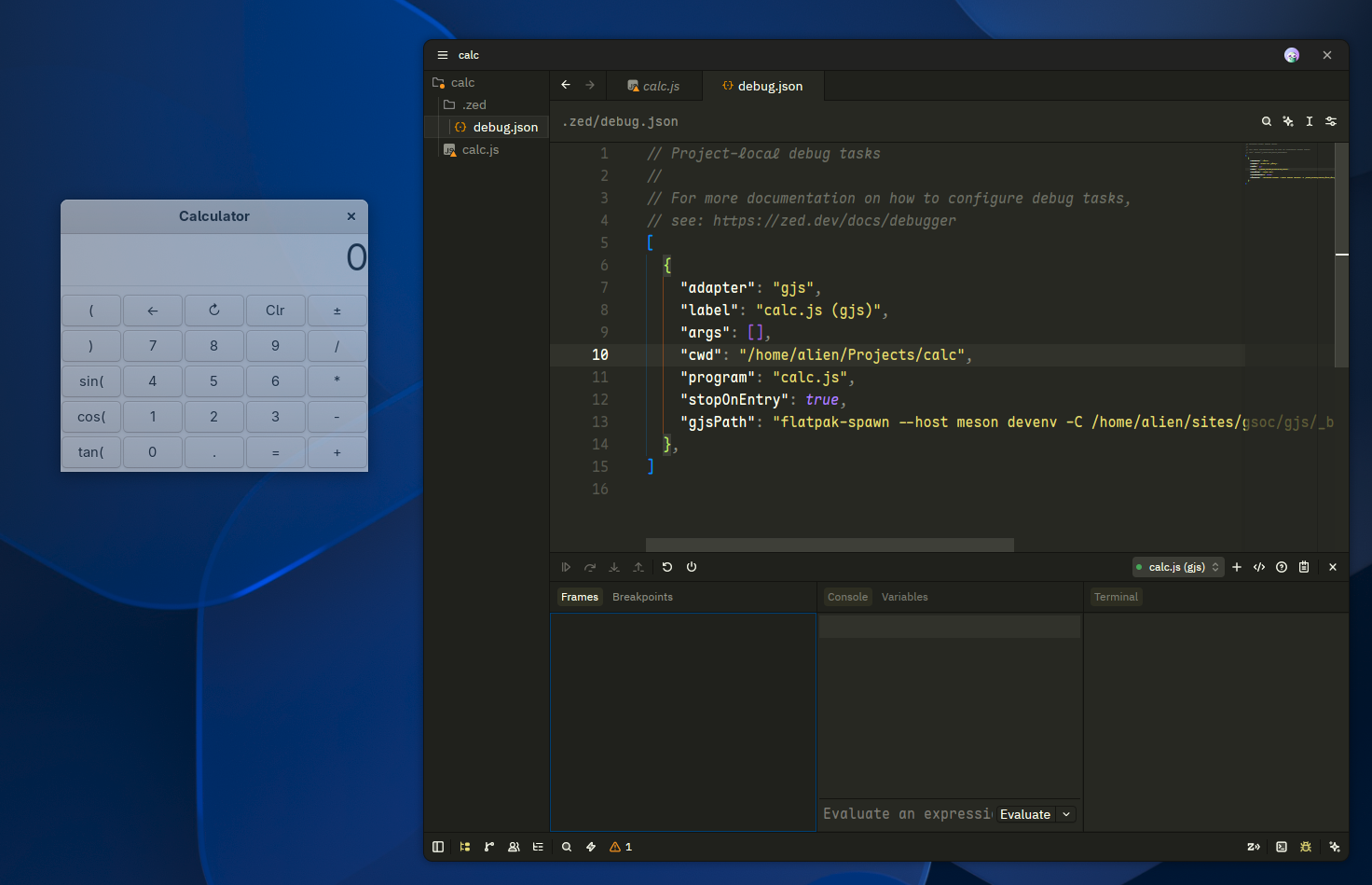Open the Breakpoints tab
Viewport: 1372px width, 885px height.
[642, 597]
